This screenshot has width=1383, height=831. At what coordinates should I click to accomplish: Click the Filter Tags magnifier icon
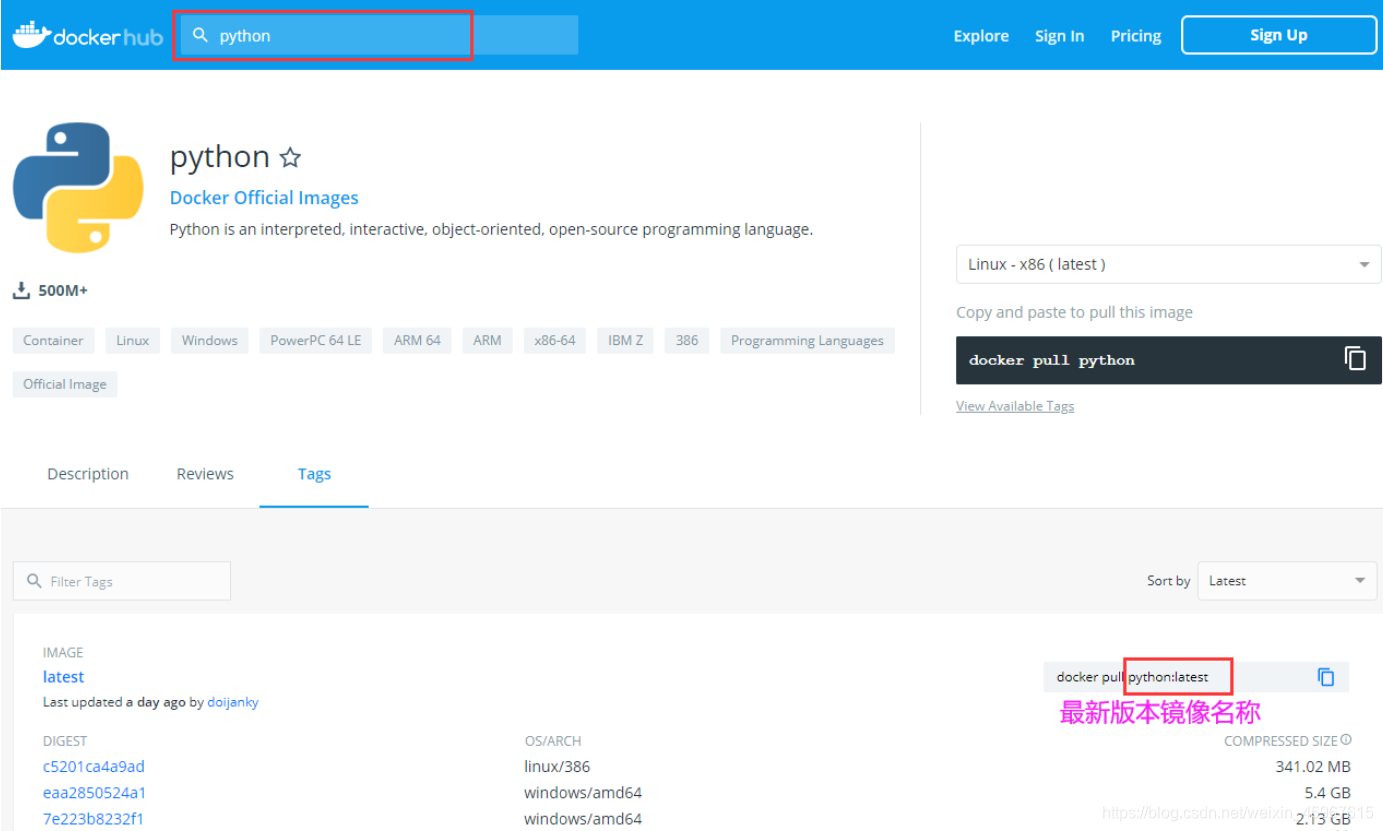tap(34, 581)
